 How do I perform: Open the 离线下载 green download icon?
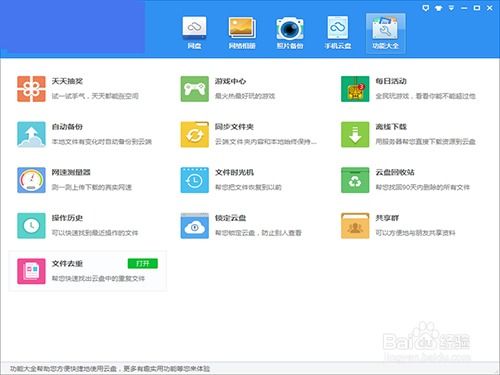click(355, 134)
